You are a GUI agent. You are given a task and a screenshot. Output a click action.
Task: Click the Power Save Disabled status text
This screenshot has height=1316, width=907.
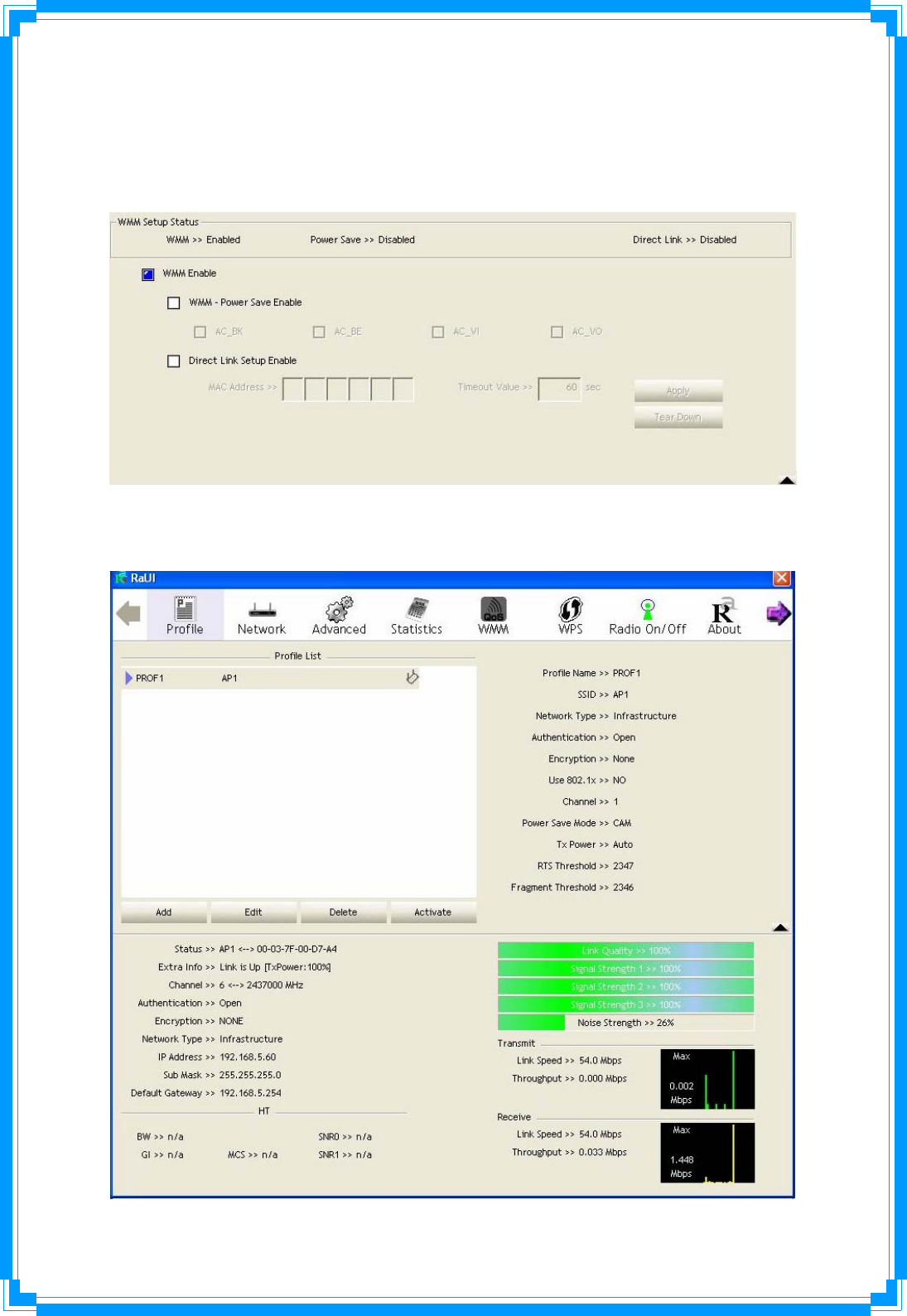pyautogui.click(x=362, y=239)
